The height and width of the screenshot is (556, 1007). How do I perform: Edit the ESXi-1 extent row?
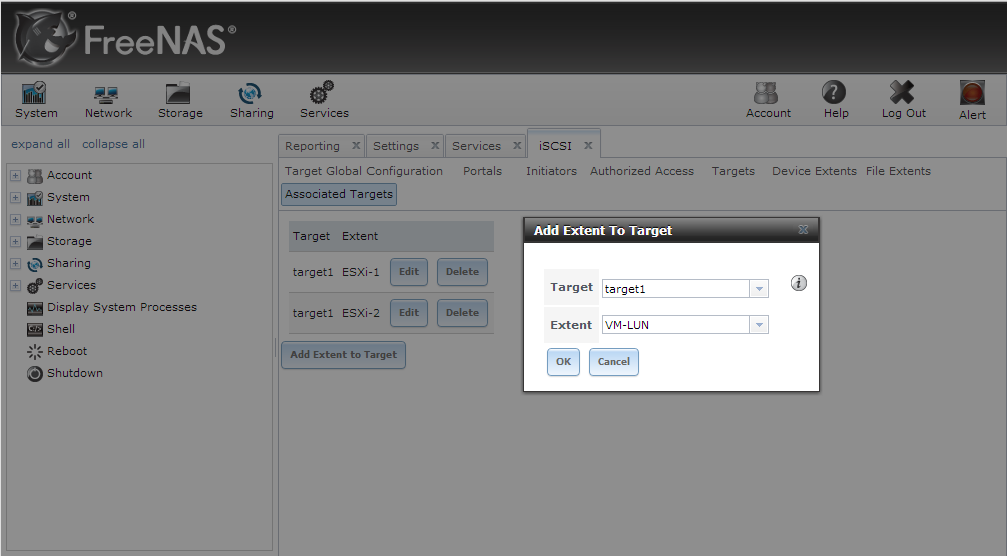408,272
